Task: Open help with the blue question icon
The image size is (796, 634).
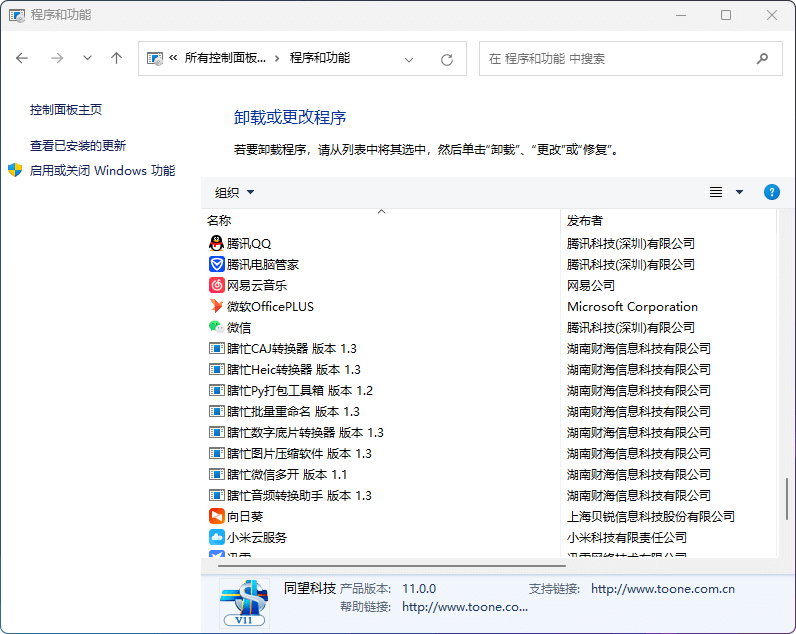Action: [x=772, y=192]
